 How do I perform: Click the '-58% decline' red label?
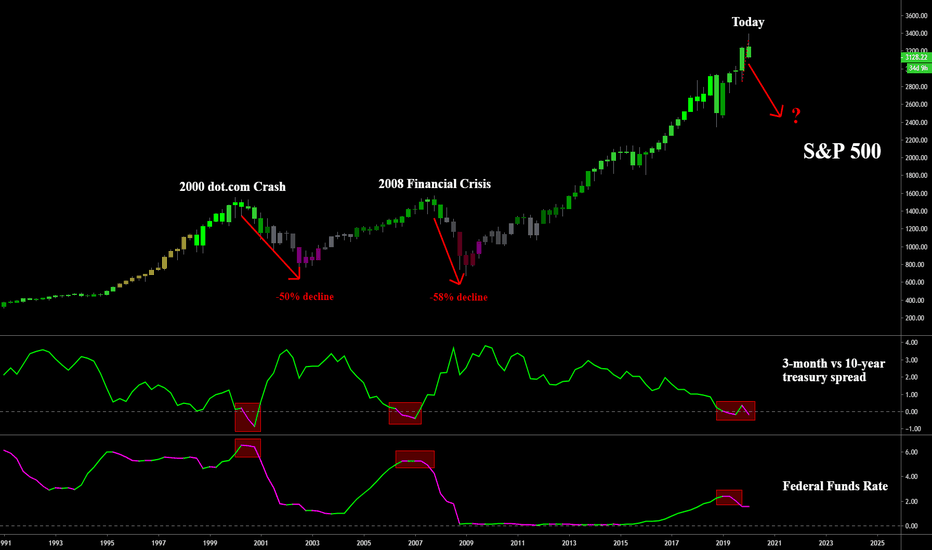pyautogui.click(x=458, y=297)
